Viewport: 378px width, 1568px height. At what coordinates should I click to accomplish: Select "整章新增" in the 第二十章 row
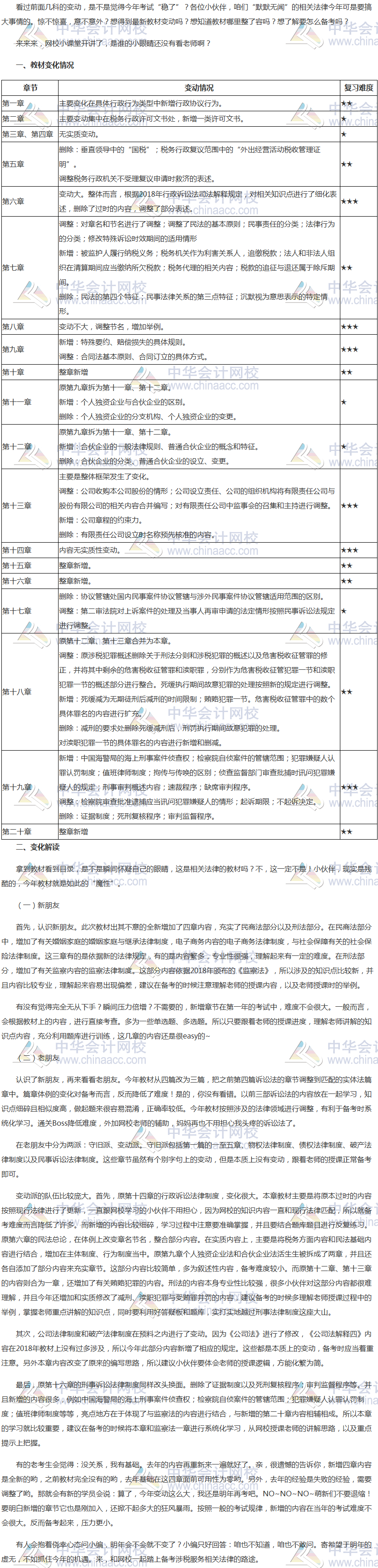tap(74, 831)
